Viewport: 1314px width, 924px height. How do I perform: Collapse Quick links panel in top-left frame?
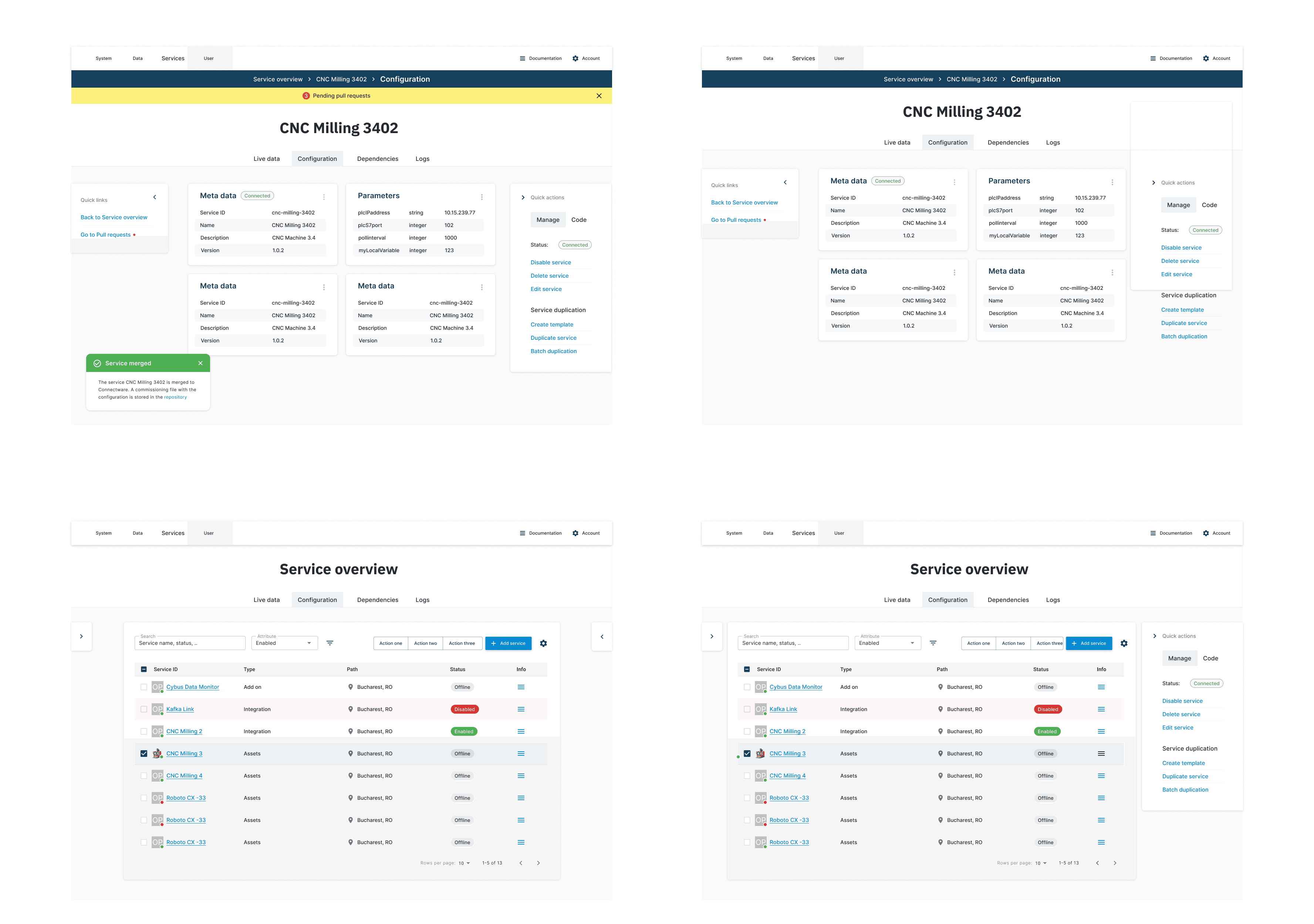pyautogui.click(x=155, y=197)
